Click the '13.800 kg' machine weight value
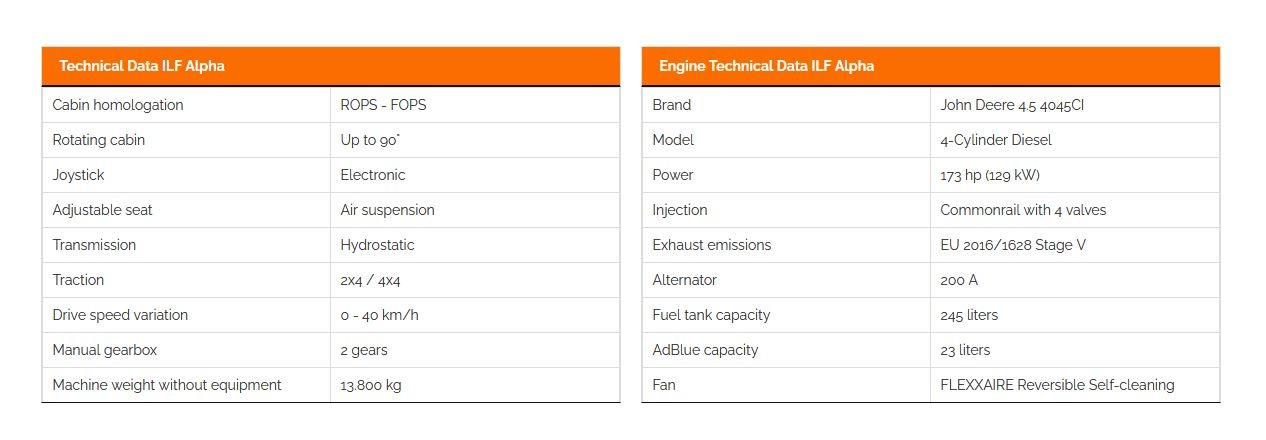 point(371,385)
